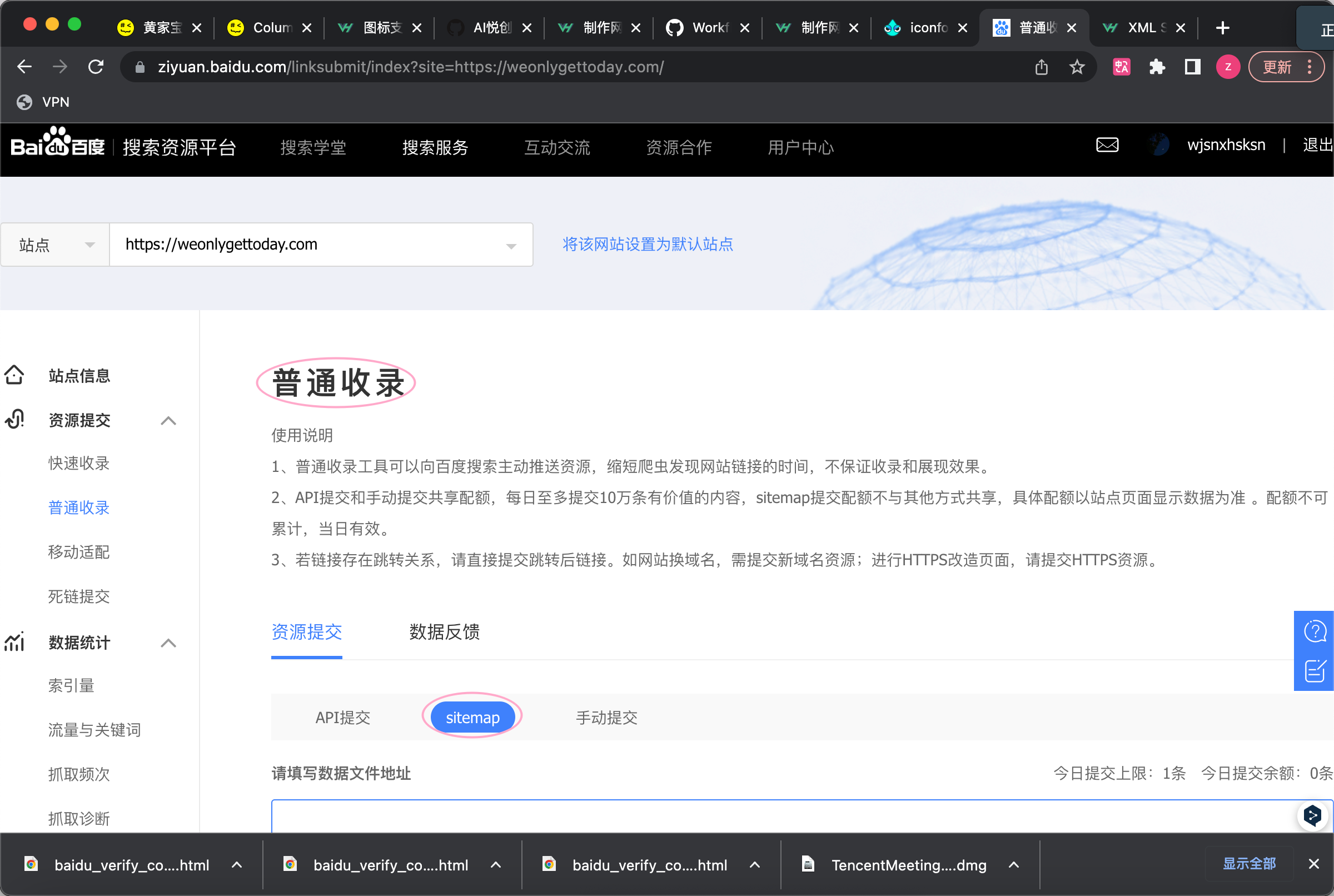Image resolution: width=1334 pixels, height=896 pixels.
Task: Choose the sitemap submission method
Action: pos(472,718)
